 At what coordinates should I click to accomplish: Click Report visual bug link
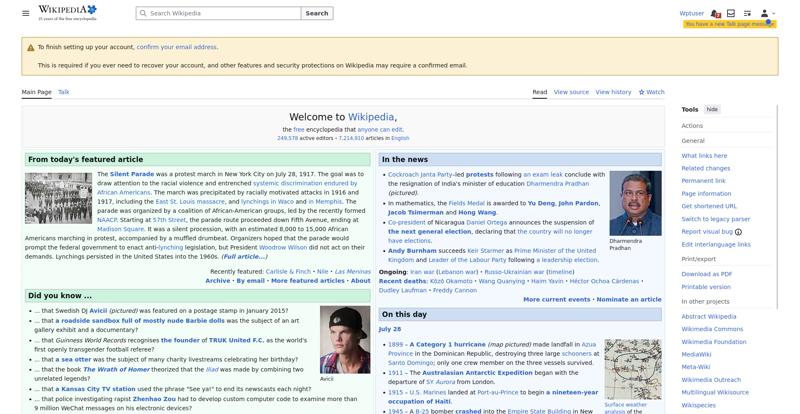707,232
